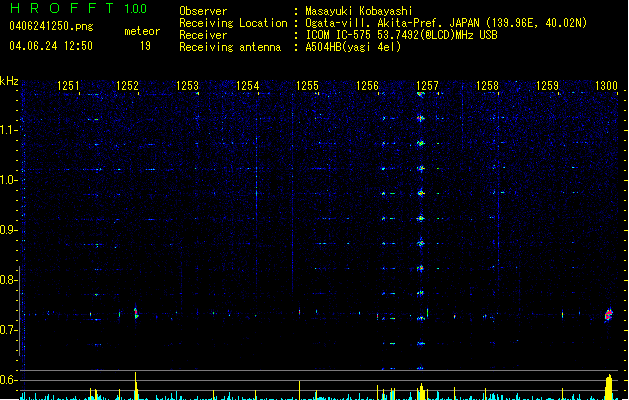Click the date stamp 04.06.24 12:50
Viewport: 629px width, 400px height.
tap(51, 46)
